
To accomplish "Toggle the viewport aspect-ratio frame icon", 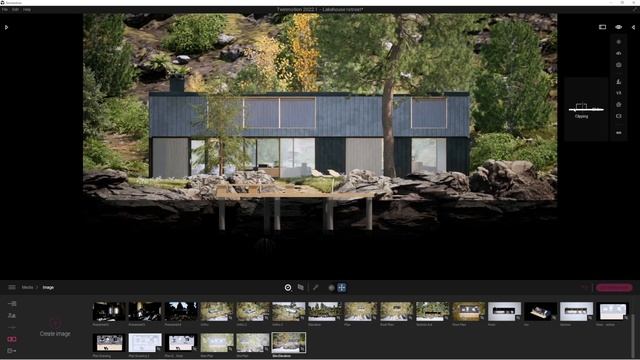I will (x=602, y=27).
